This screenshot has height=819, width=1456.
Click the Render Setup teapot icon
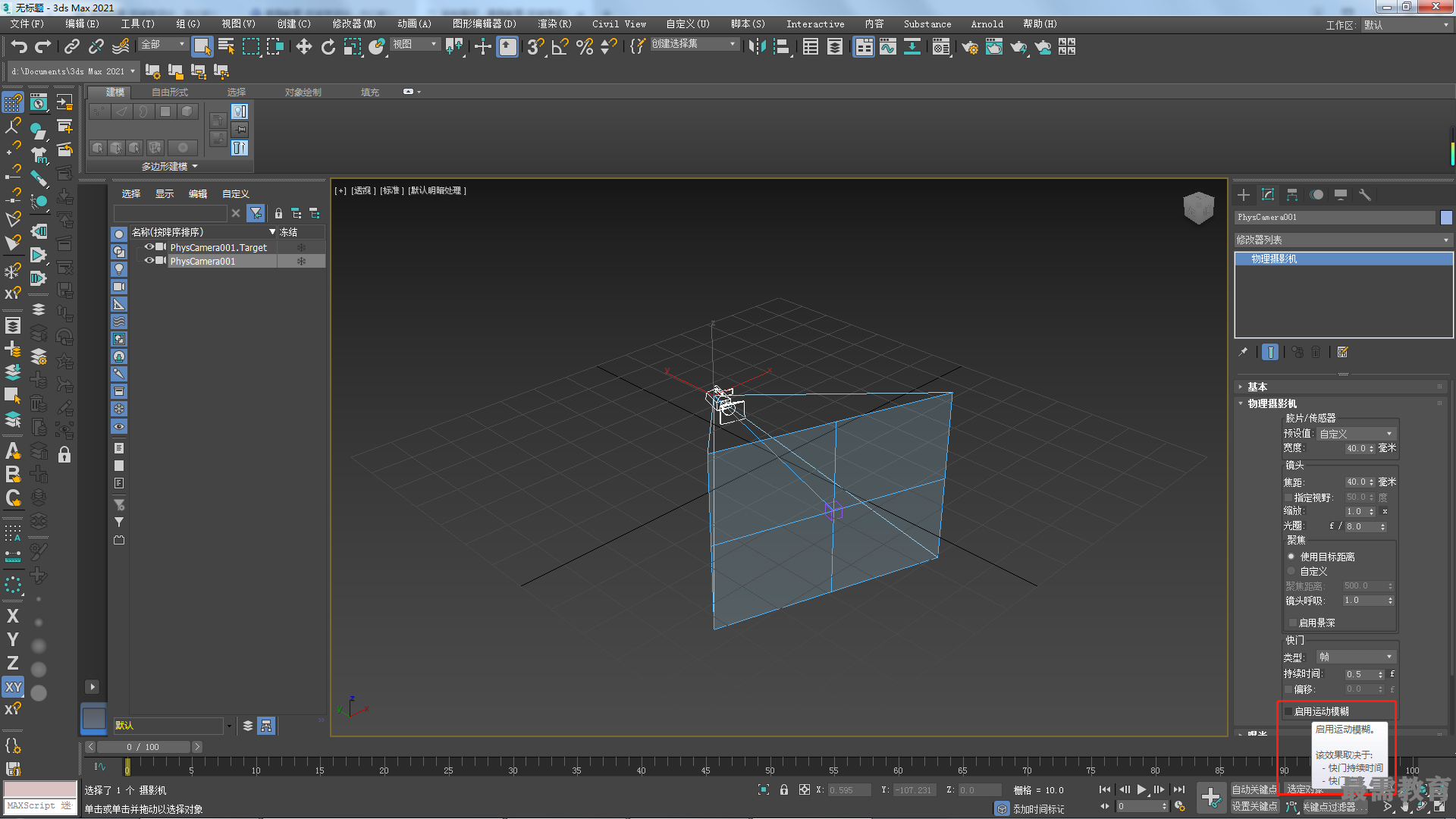point(970,47)
